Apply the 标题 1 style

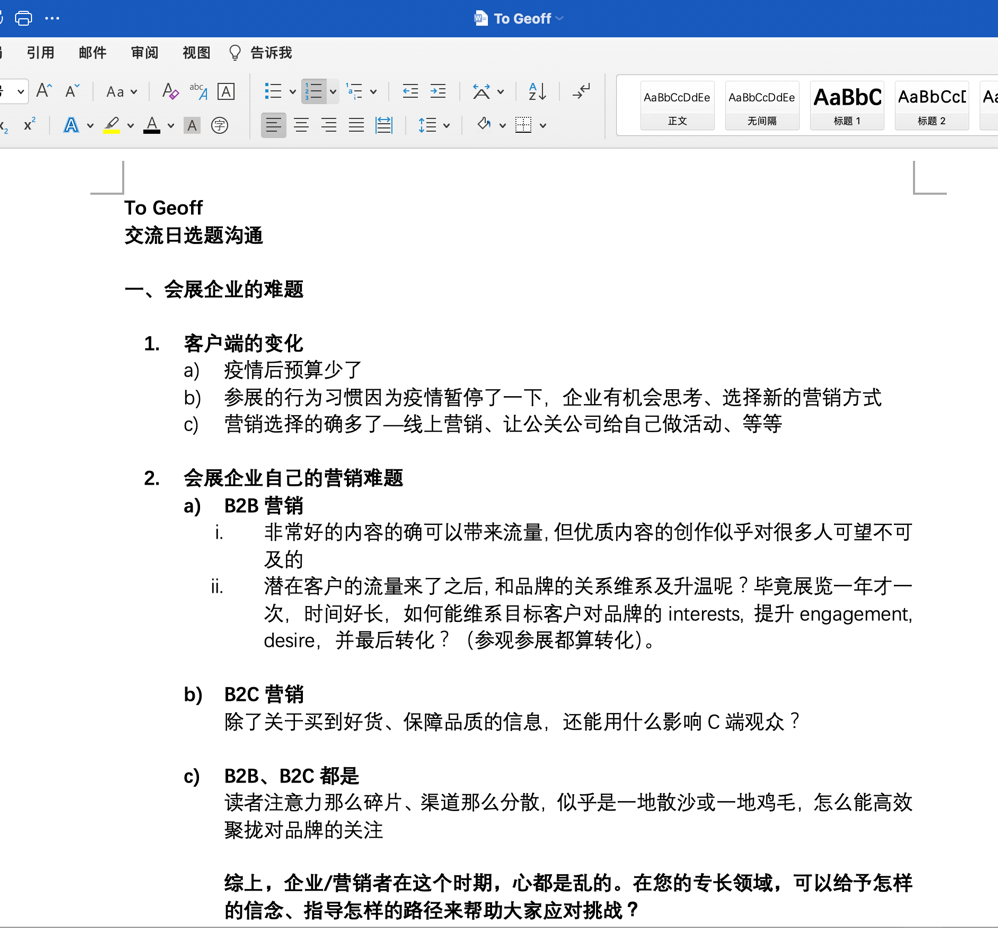847,106
